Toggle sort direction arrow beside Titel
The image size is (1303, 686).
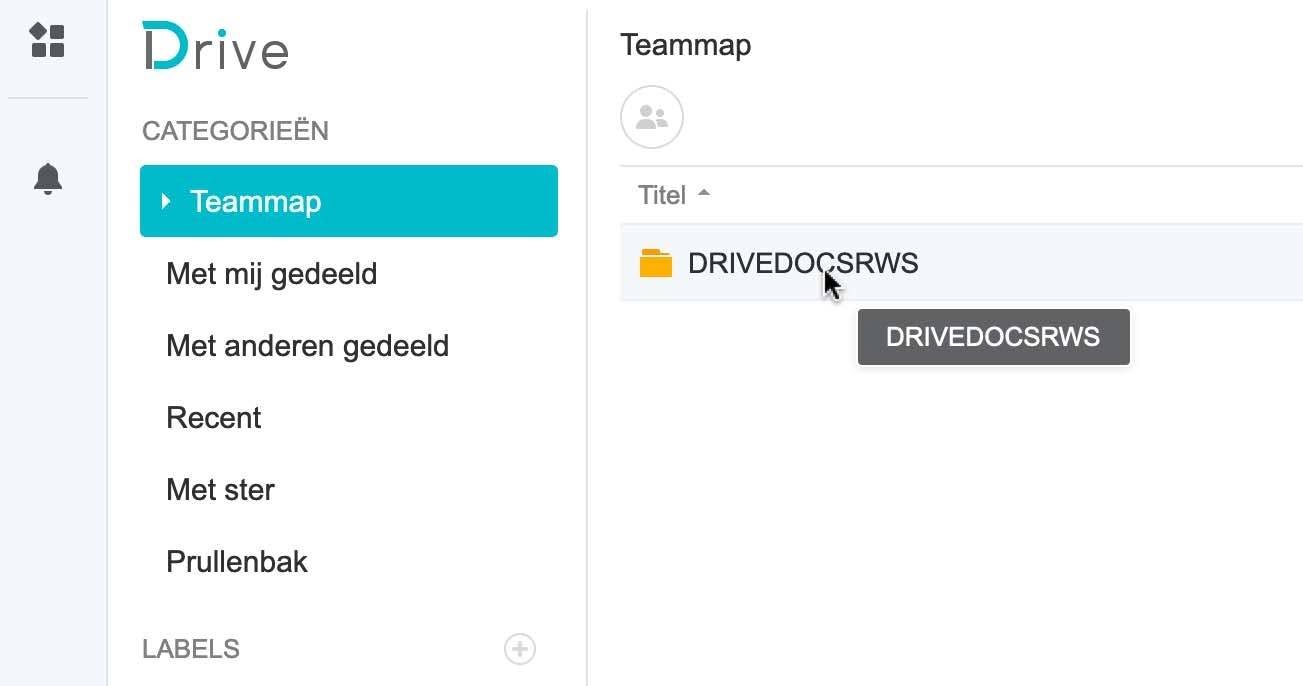(x=704, y=193)
